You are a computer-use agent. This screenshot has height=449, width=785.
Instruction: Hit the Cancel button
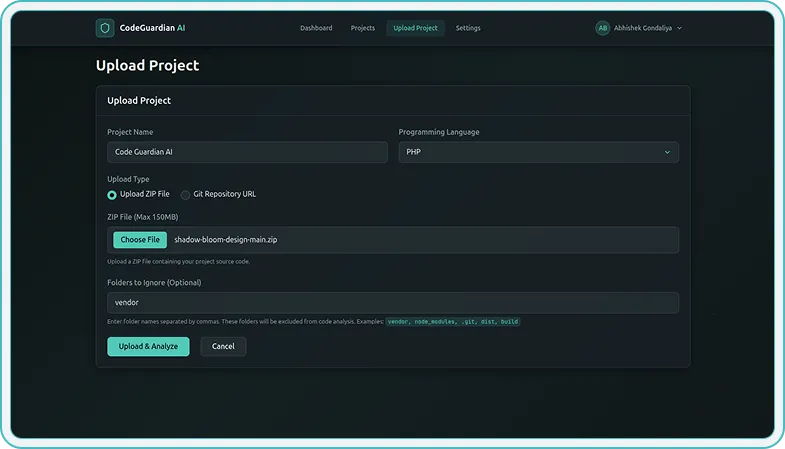click(223, 346)
